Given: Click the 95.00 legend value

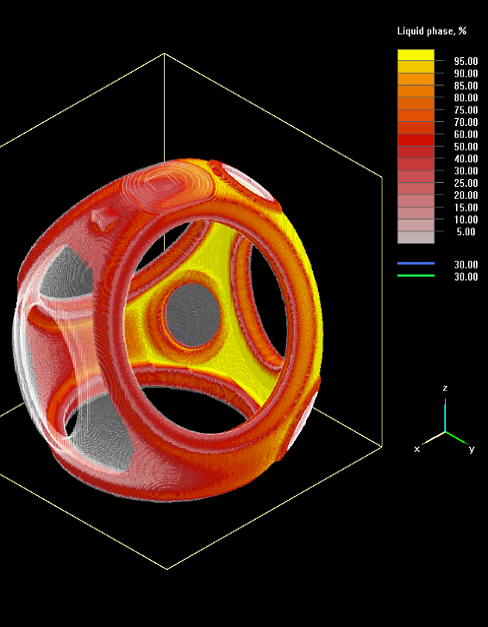Looking at the screenshot, I should [x=466, y=61].
